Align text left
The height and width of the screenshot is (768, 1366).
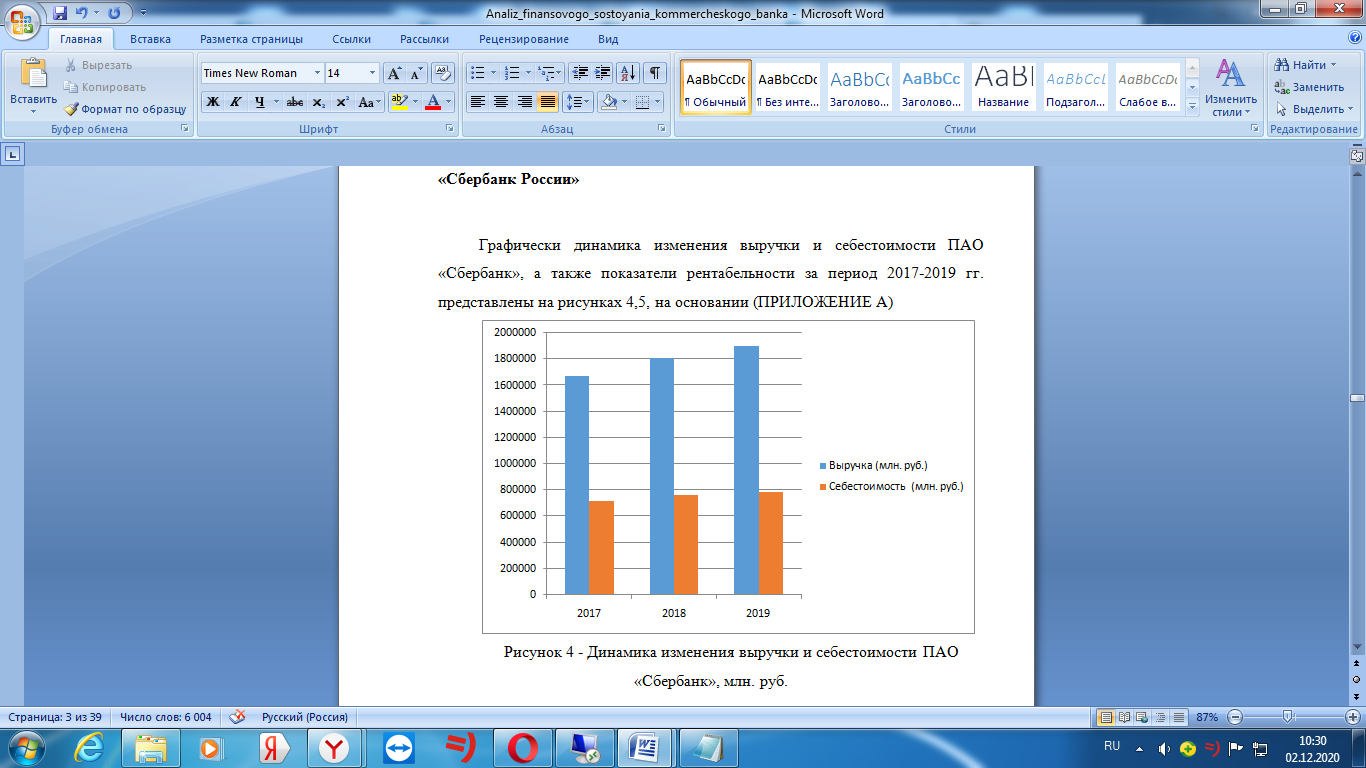pyautogui.click(x=478, y=102)
